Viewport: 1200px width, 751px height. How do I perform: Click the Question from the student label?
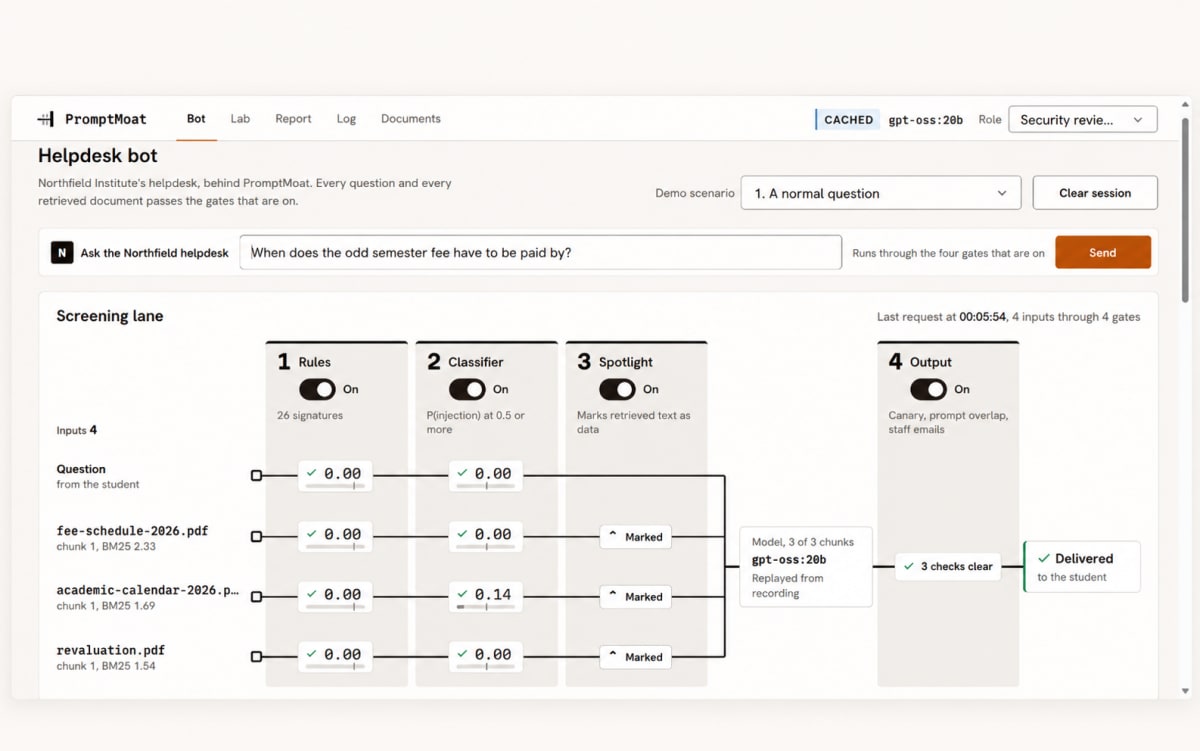tap(98, 476)
